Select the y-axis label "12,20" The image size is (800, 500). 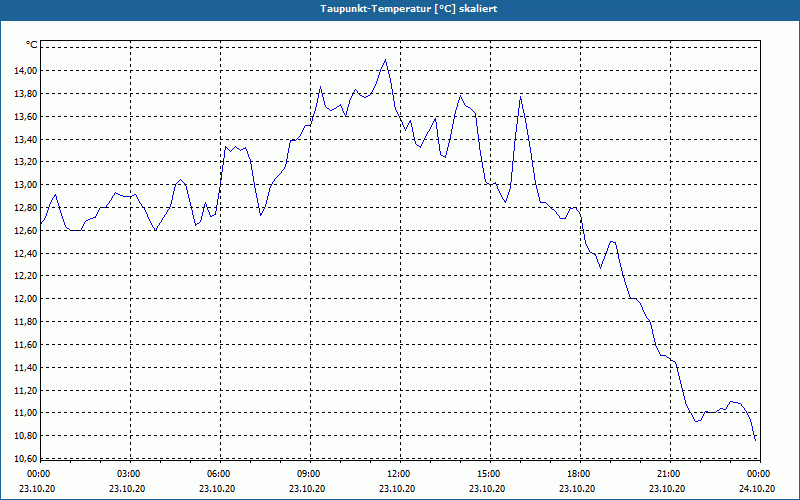click(26, 276)
